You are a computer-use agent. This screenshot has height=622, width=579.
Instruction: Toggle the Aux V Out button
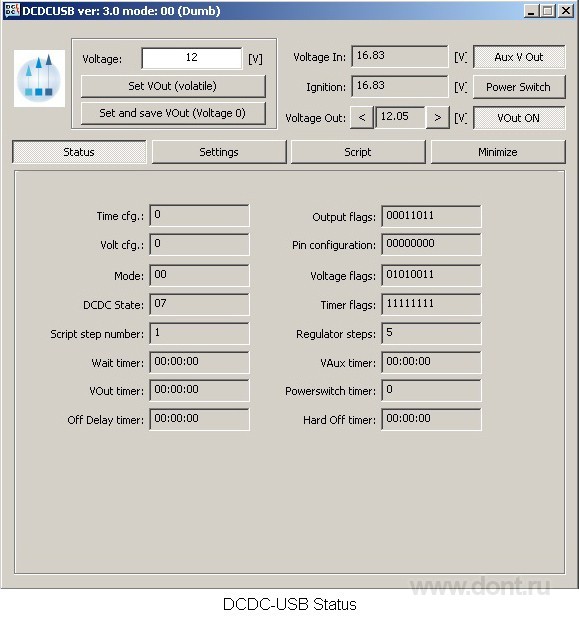[519, 57]
